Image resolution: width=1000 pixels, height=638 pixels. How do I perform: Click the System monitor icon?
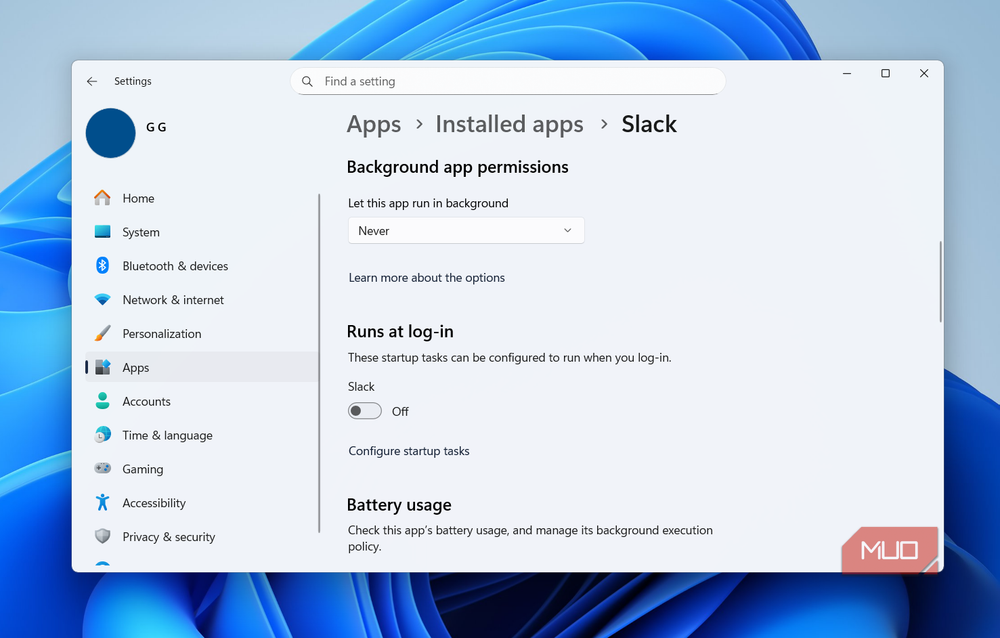pyautogui.click(x=102, y=232)
